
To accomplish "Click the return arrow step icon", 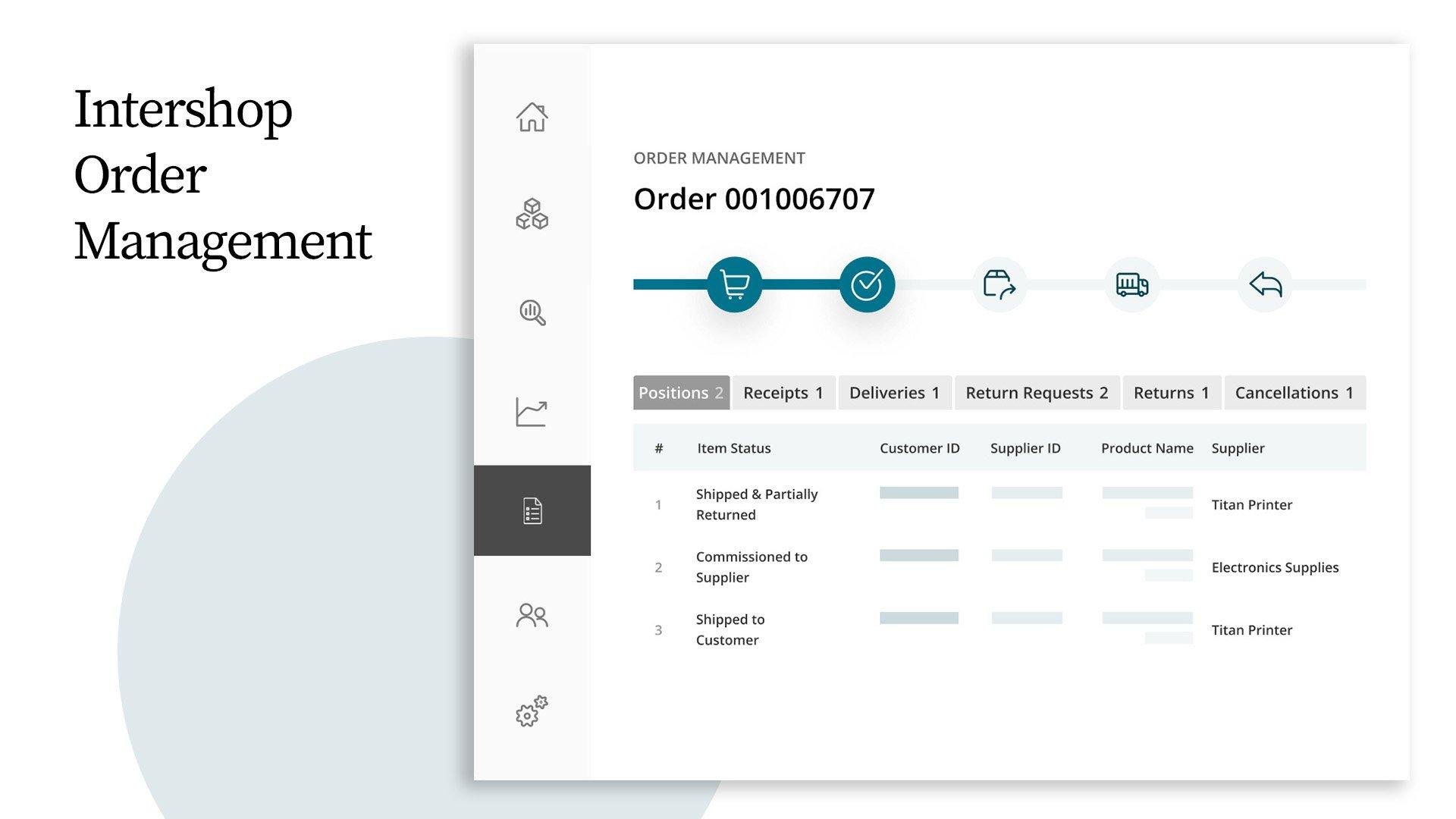I will 1265,284.
